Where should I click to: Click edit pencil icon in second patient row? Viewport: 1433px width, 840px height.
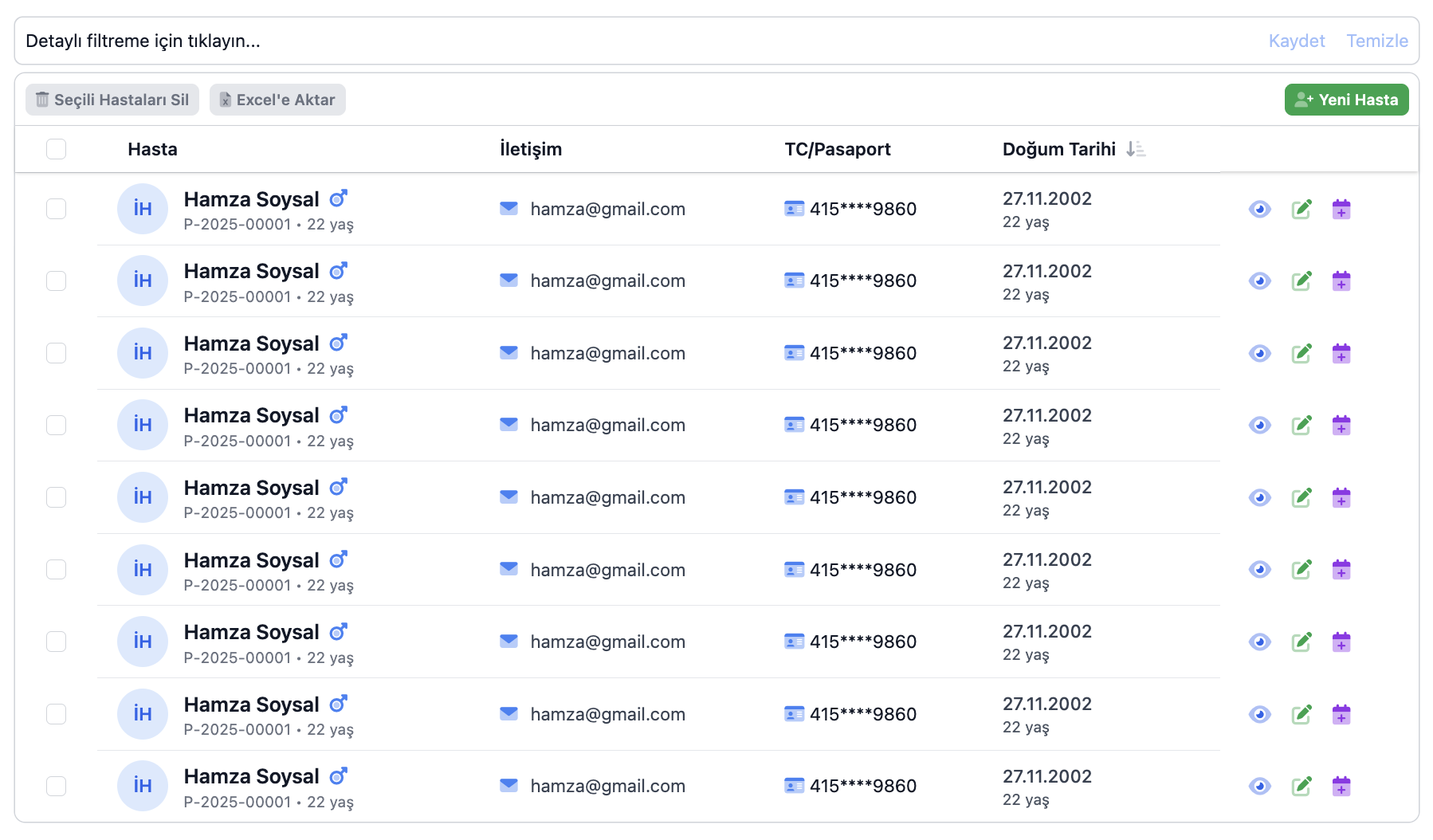click(x=1301, y=281)
